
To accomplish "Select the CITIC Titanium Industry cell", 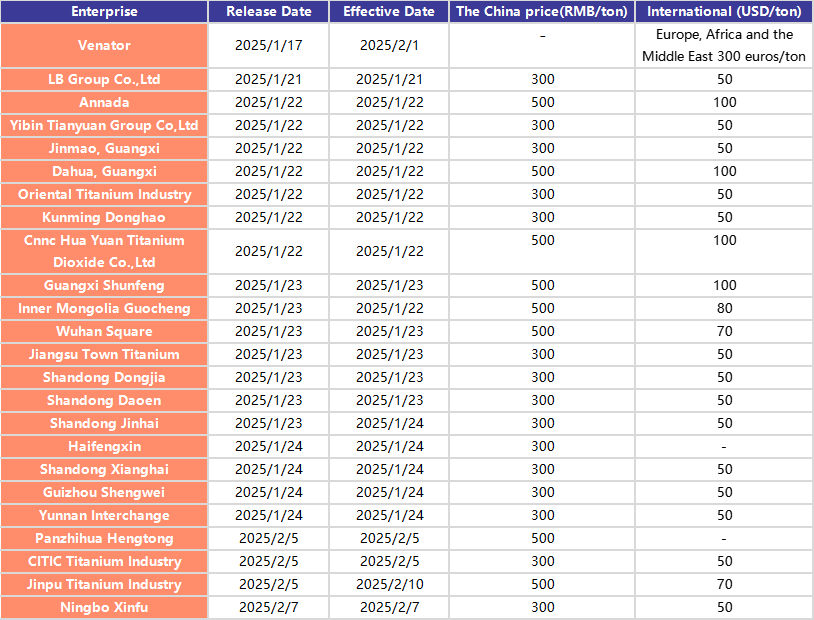I will coord(104,561).
